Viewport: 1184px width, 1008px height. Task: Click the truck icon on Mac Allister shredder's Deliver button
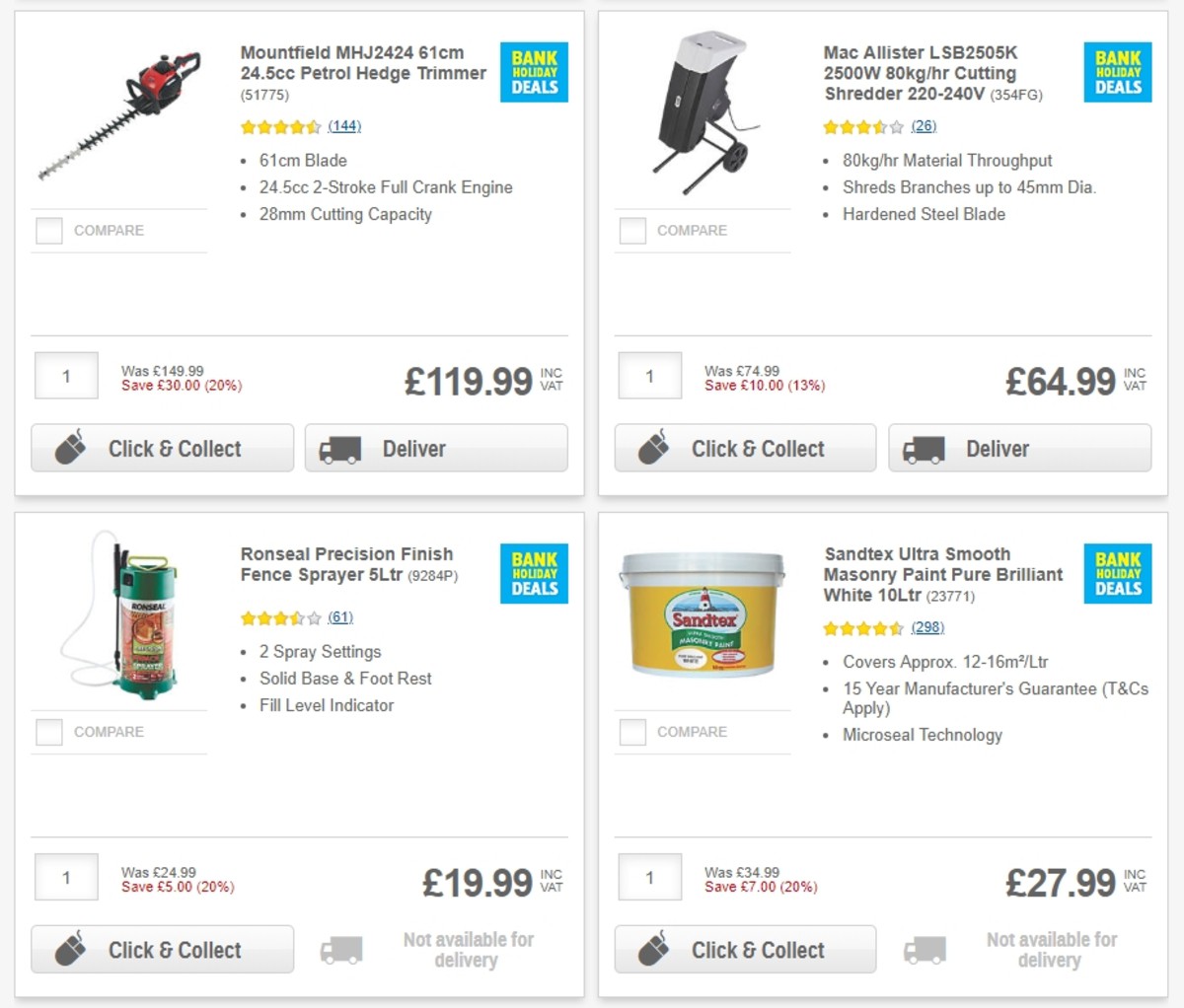[x=923, y=449]
